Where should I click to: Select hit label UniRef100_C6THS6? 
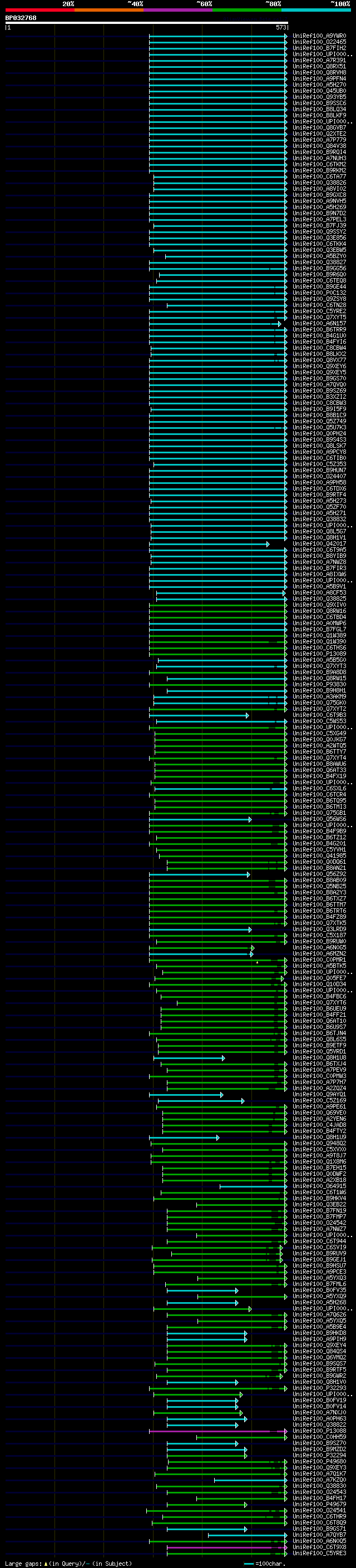click(319, 647)
